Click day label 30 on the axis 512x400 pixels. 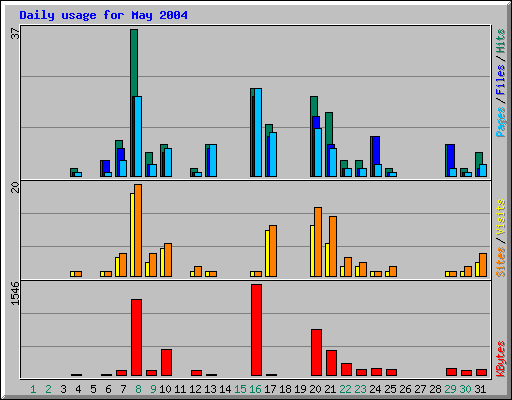[465, 389]
